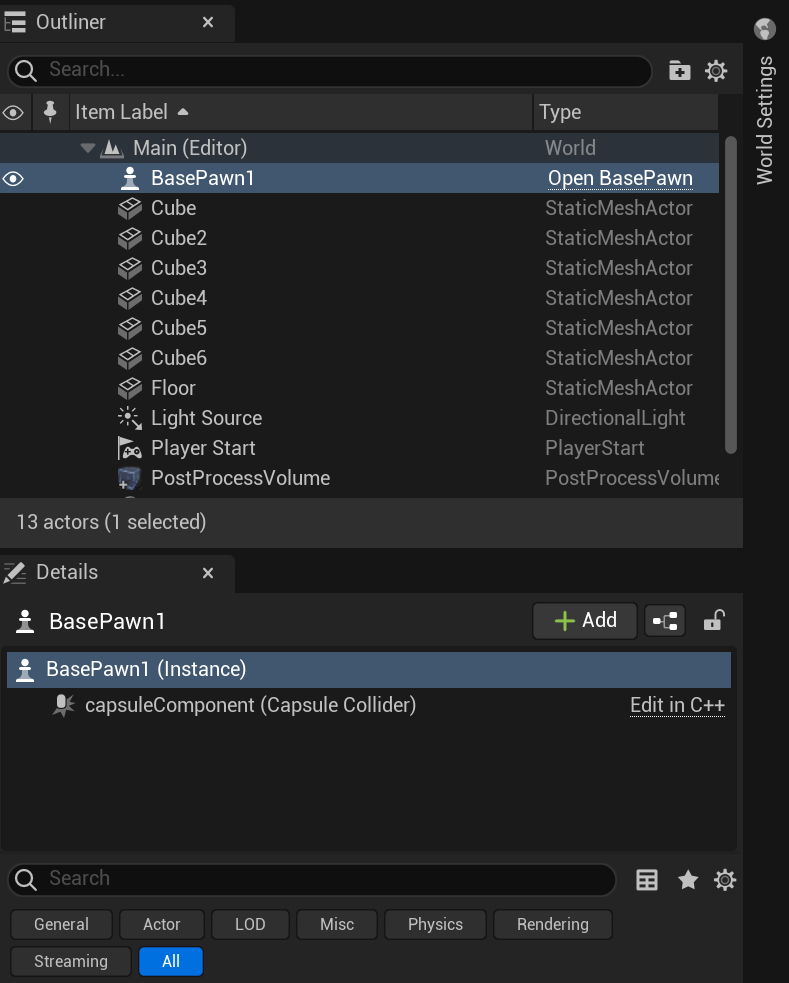
Task: Toggle visibility of BasePawn1 with the eye icon
Action: 13,178
